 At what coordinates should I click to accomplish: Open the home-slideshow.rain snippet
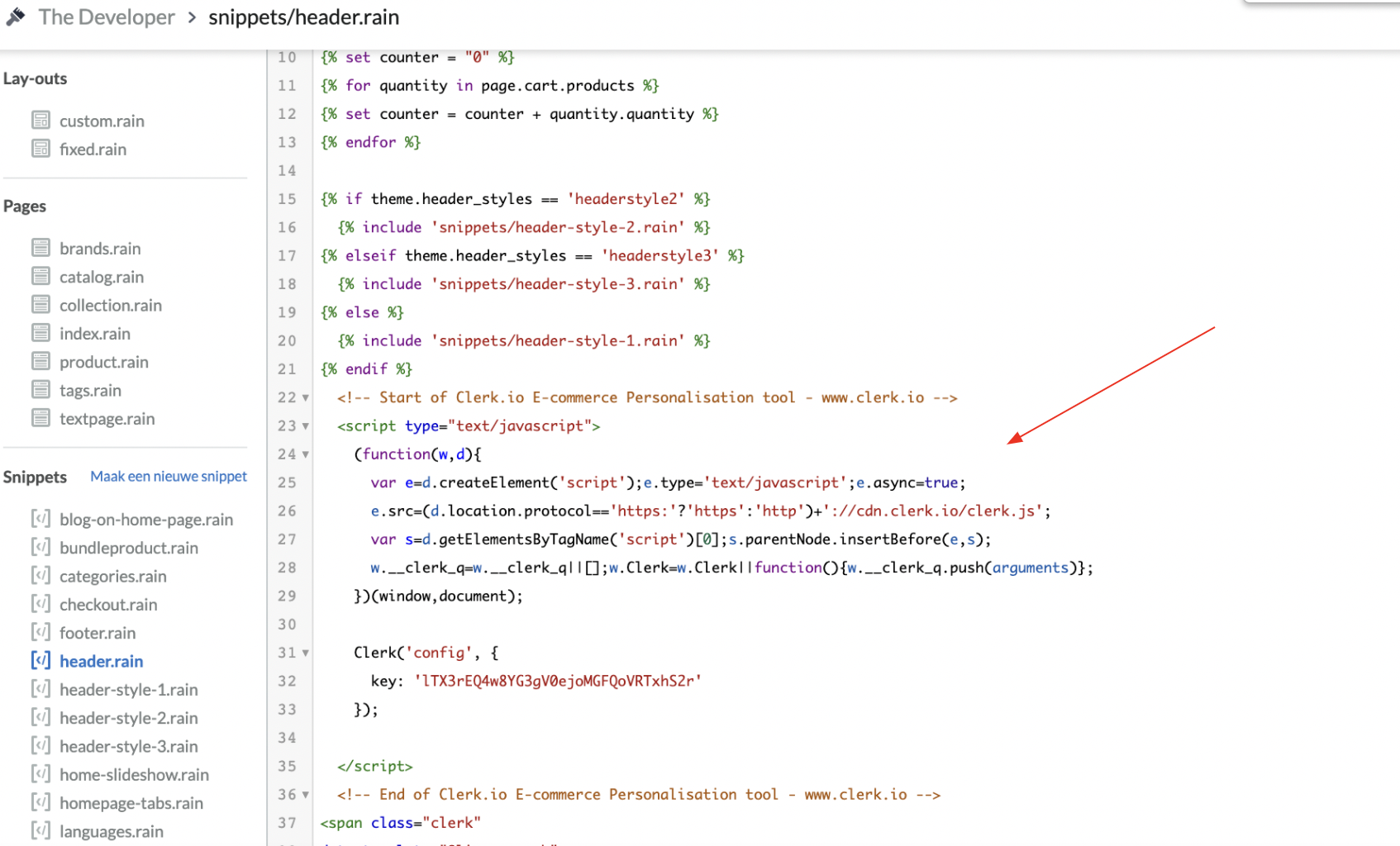pos(134,775)
